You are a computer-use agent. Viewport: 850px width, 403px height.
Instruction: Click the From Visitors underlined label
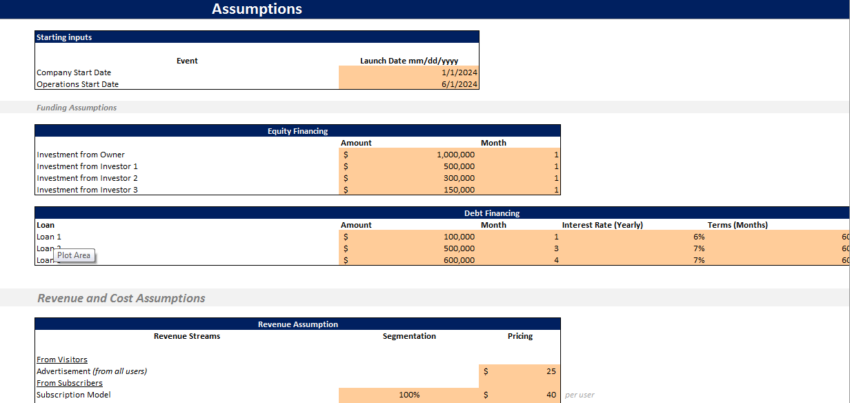pyautogui.click(x=62, y=360)
